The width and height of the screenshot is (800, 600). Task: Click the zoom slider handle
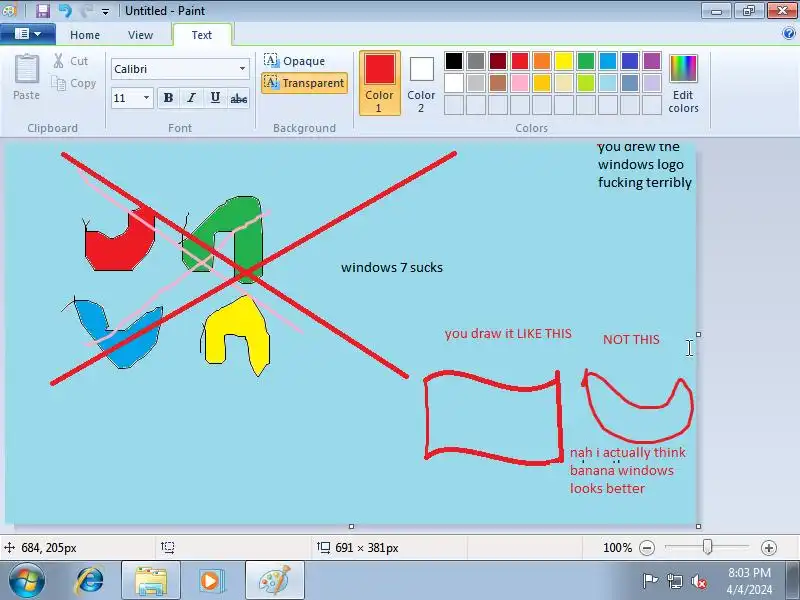[707, 547]
